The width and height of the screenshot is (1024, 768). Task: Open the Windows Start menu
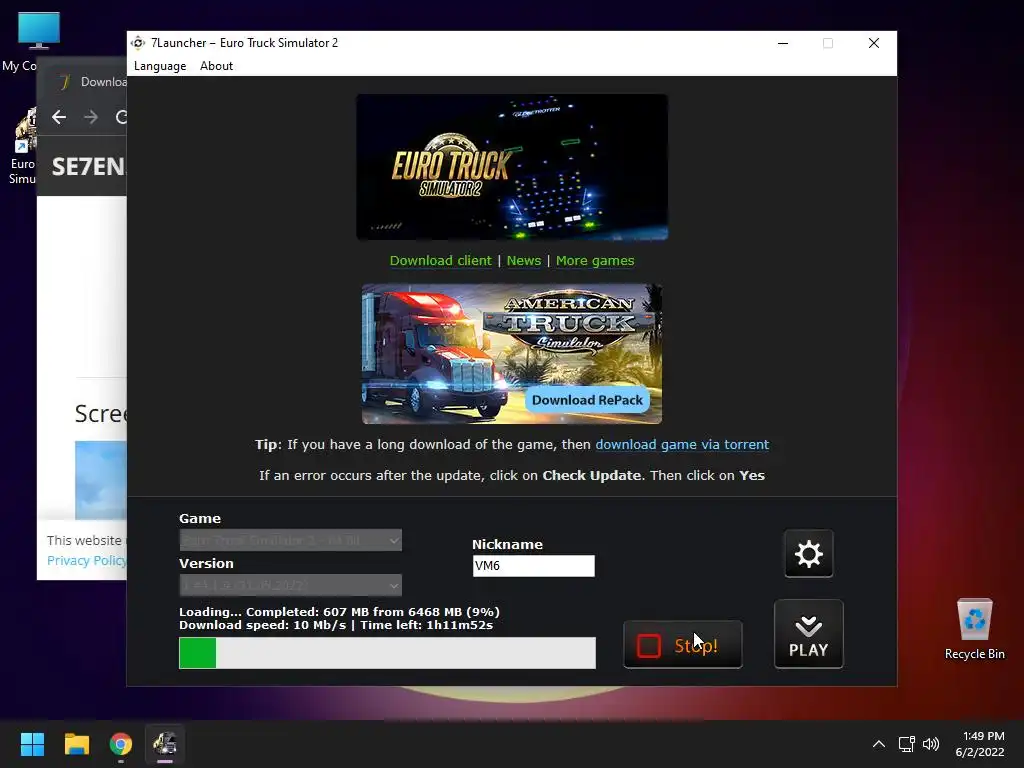coord(32,744)
